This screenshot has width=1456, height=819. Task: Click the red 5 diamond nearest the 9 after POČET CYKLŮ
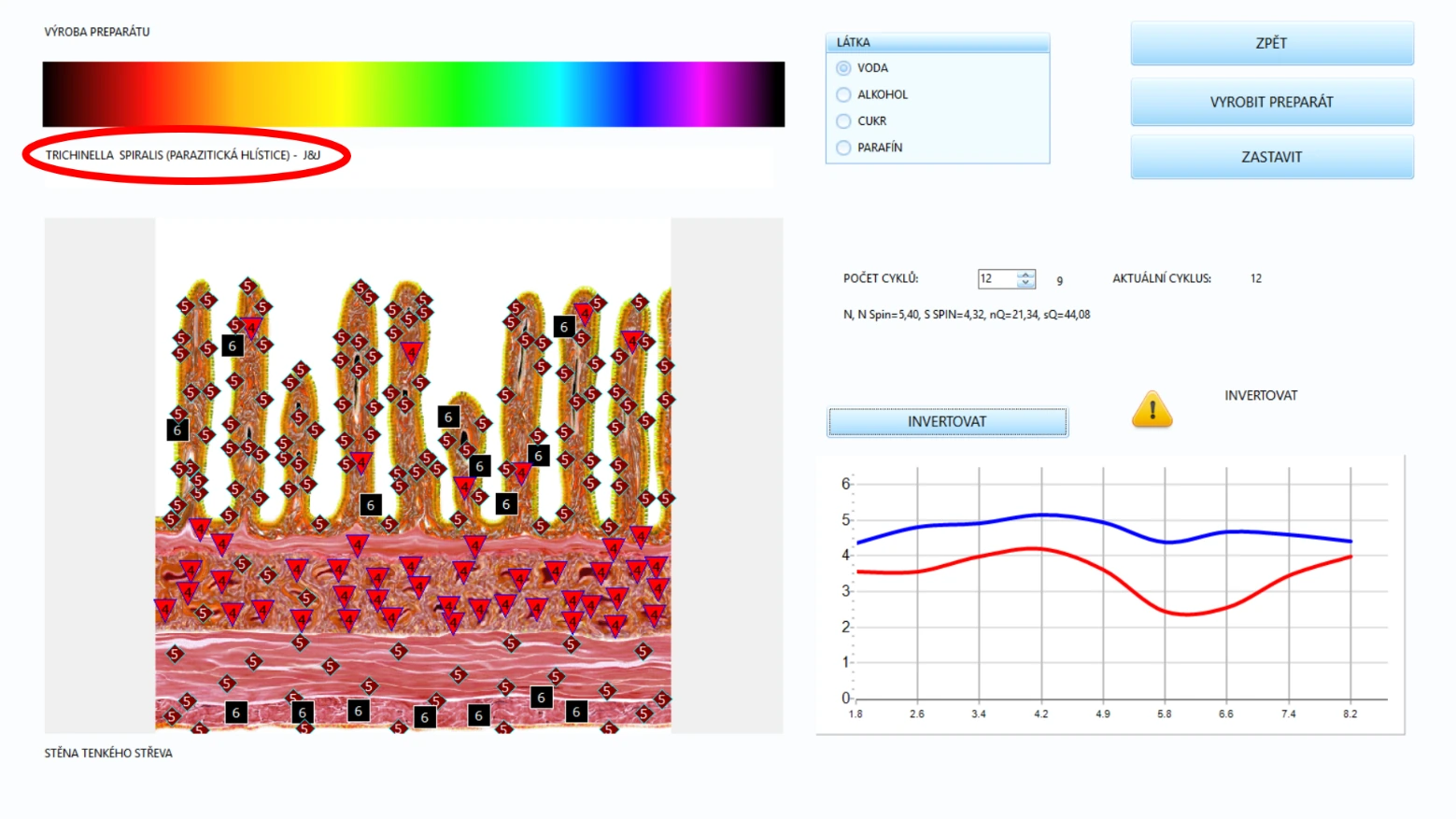point(665,365)
